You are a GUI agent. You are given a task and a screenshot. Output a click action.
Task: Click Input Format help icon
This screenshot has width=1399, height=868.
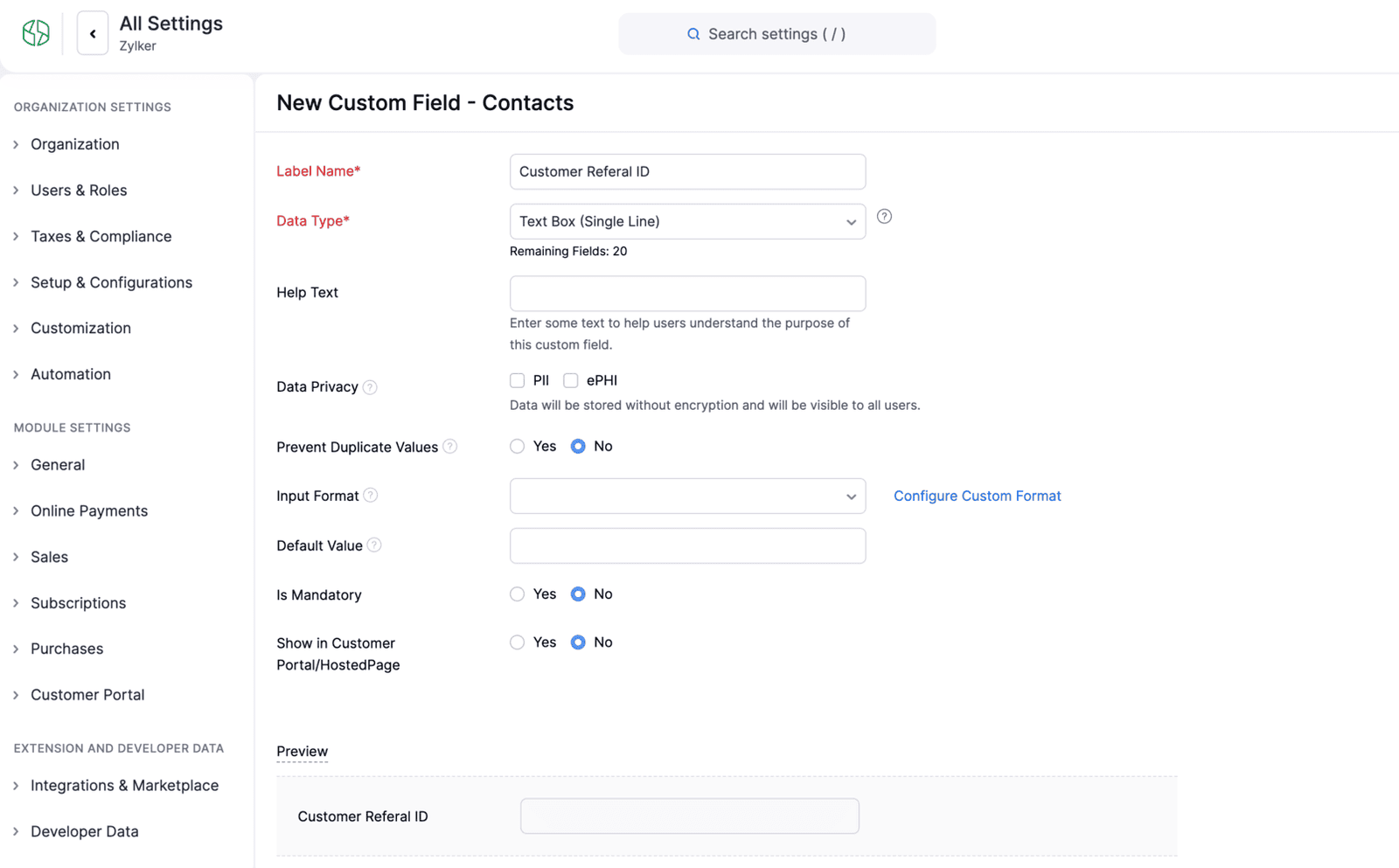(371, 496)
